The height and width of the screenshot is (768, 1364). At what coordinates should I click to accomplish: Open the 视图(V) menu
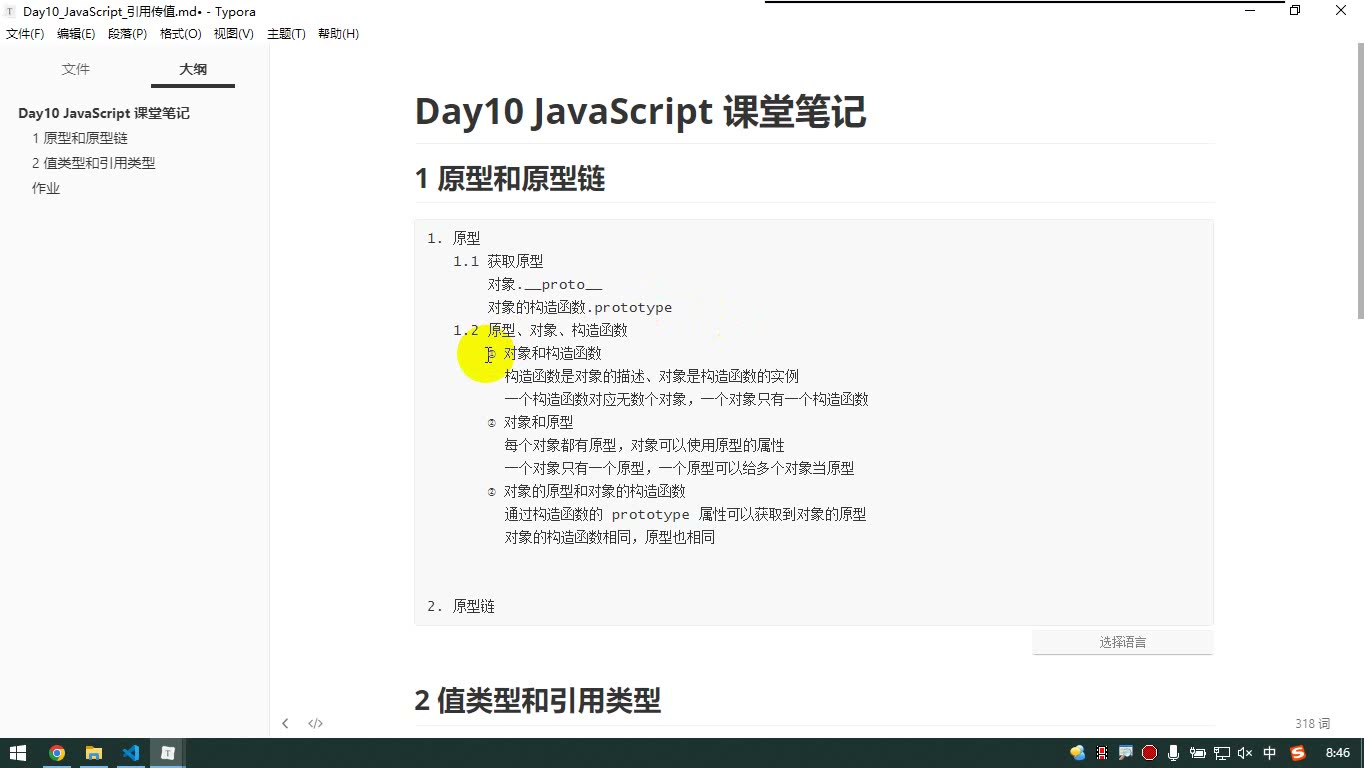[234, 34]
